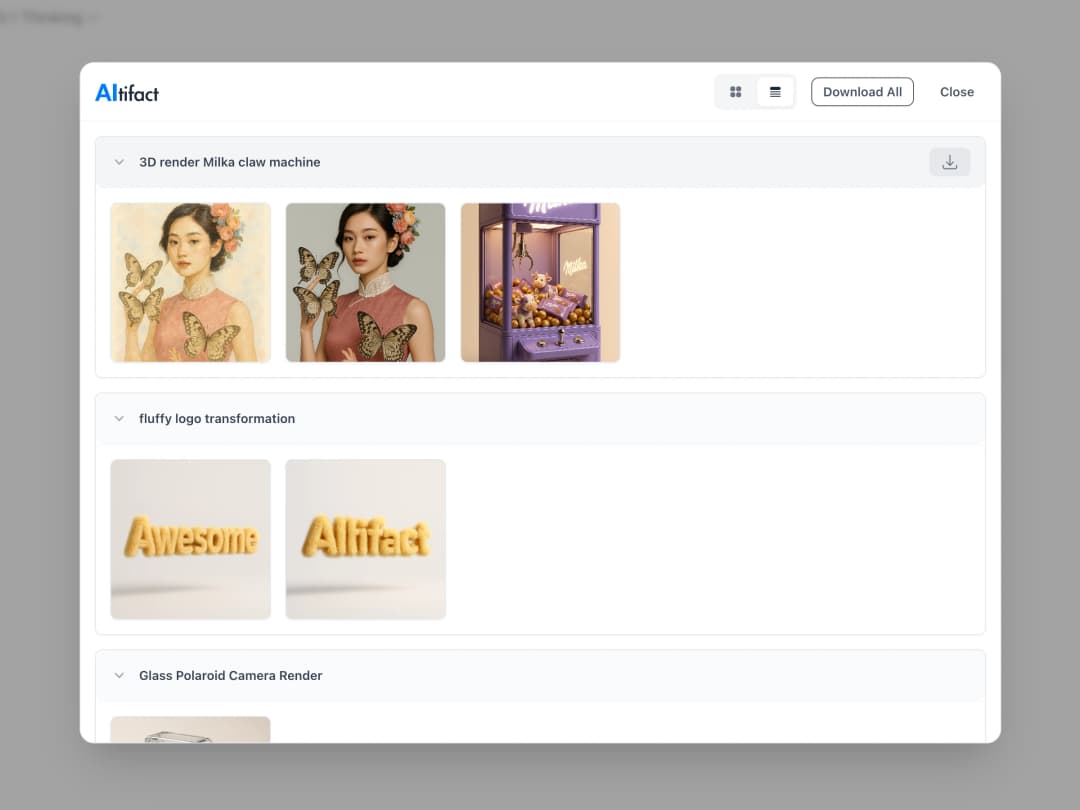Switch to grid view layout
This screenshot has width=1080, height=810.
pyautogui.click(x=736, y=92)
